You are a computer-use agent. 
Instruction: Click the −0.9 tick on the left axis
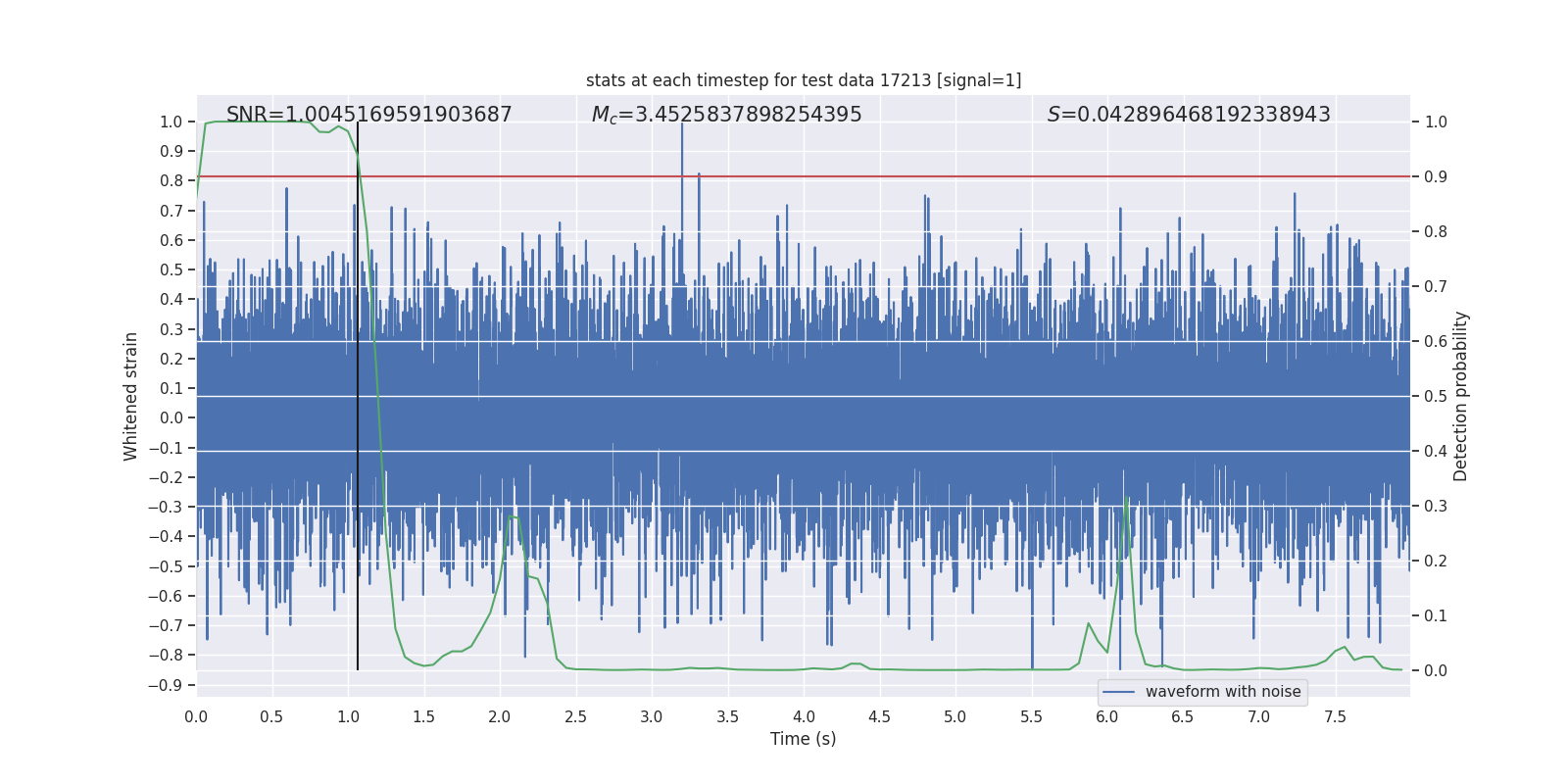click(x=165, y=685)
